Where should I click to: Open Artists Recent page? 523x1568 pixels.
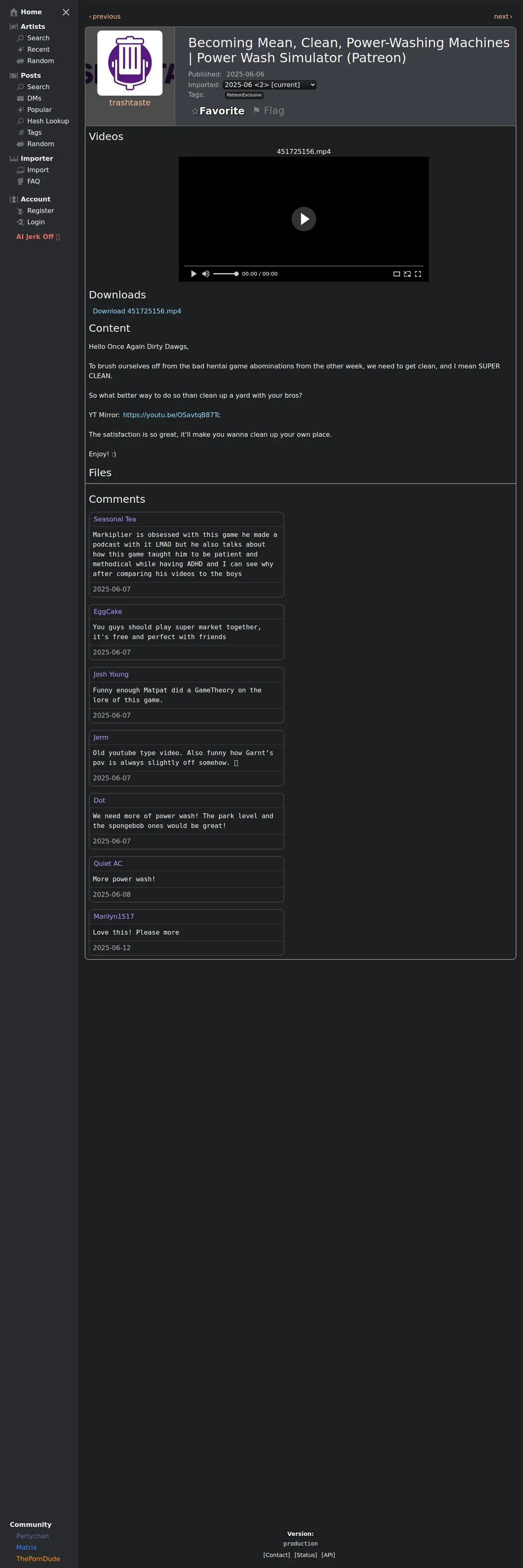click(x=38, y=50)
